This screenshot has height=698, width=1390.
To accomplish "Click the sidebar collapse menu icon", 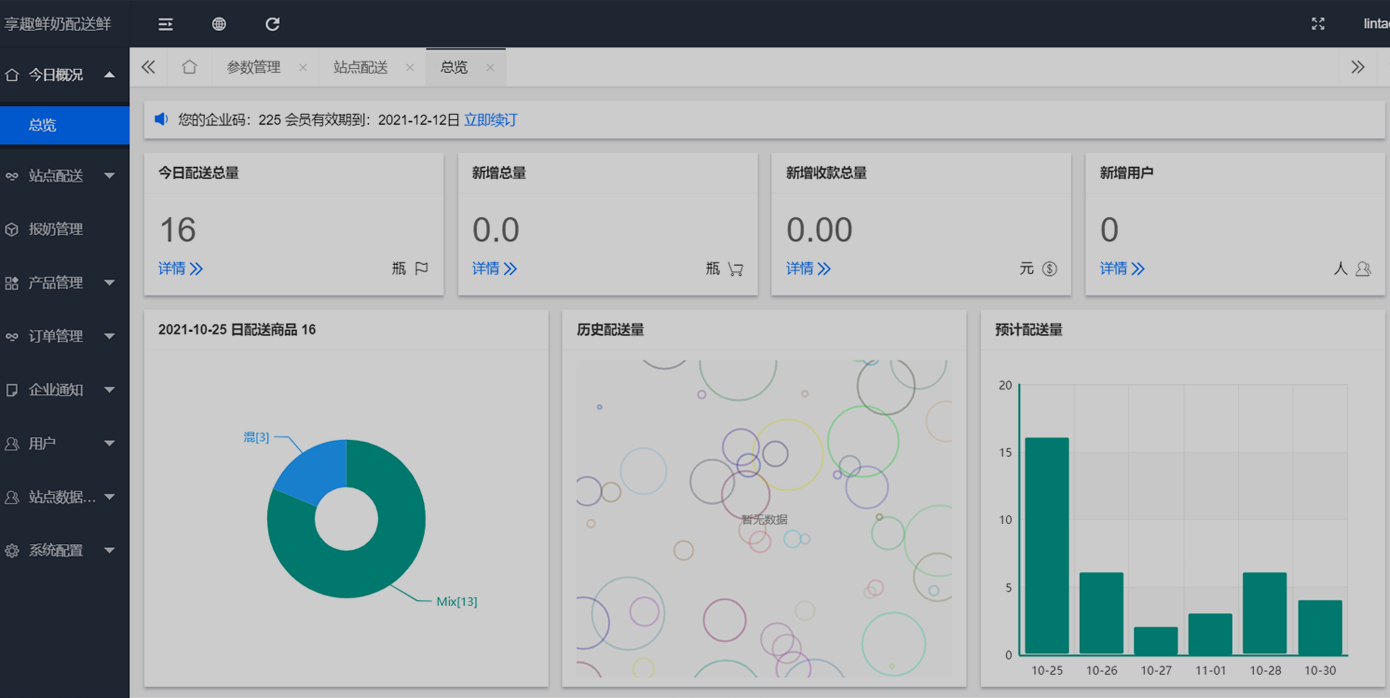I will (166, 24).
